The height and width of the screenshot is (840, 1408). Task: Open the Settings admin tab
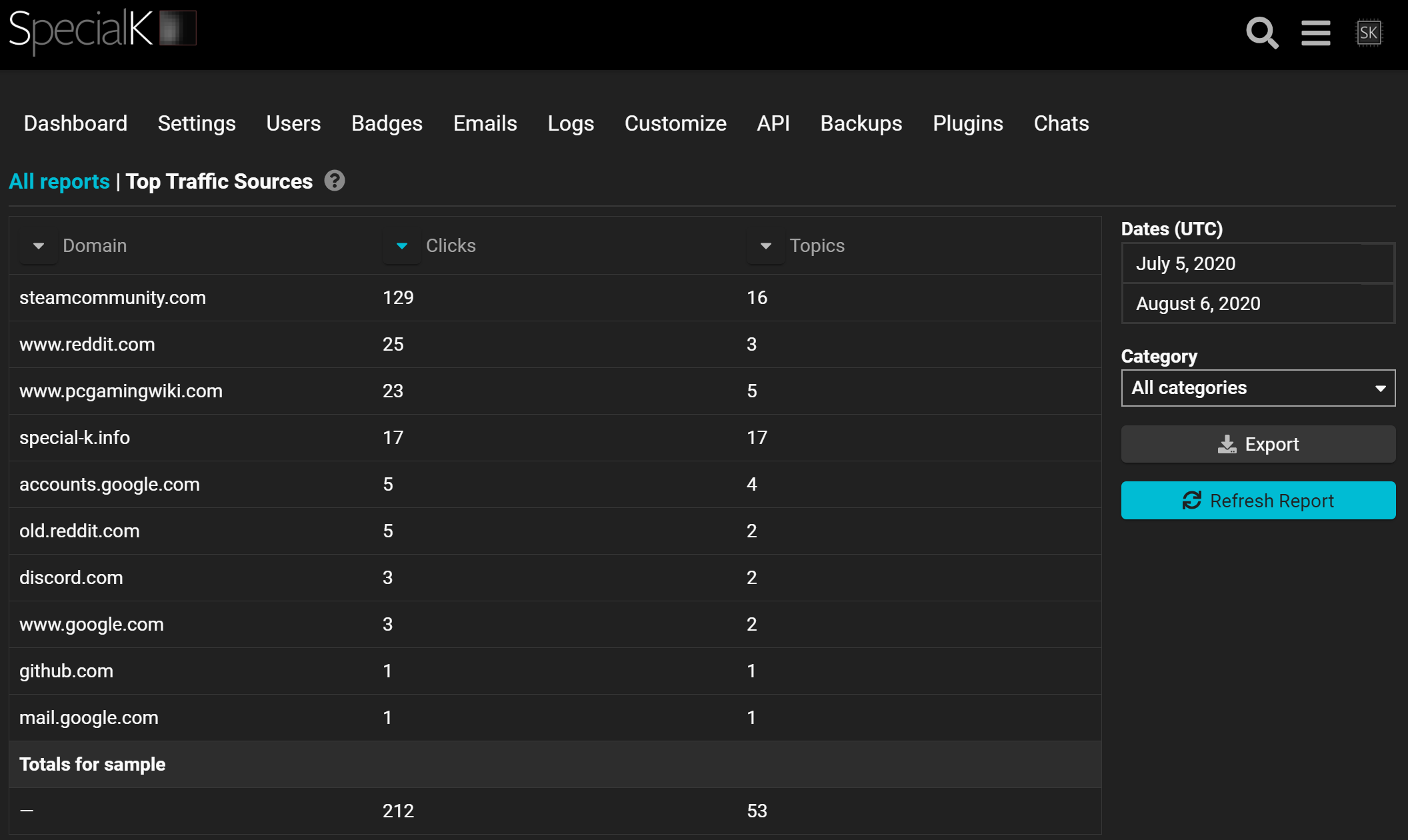pos(197,123)
